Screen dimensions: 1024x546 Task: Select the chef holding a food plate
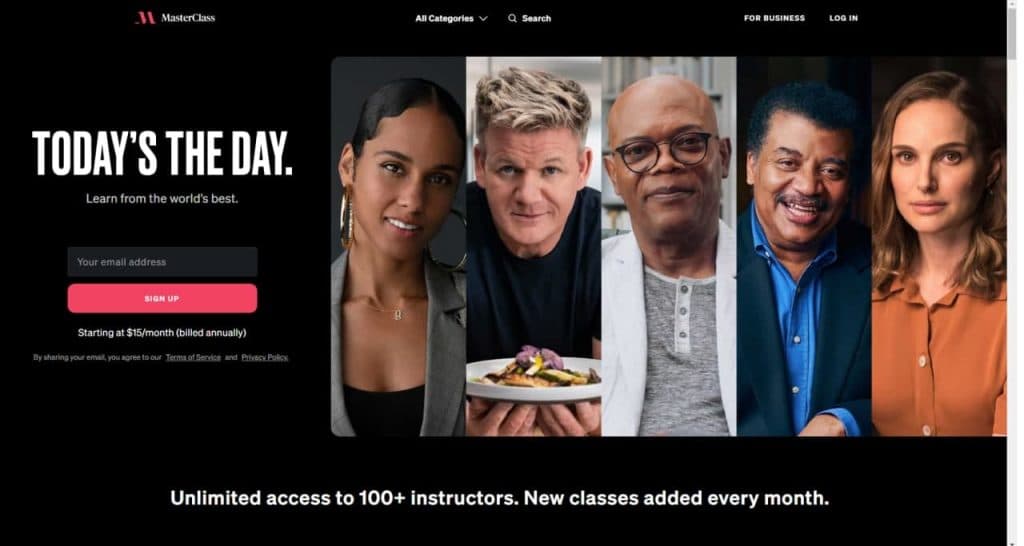(534, 246)
